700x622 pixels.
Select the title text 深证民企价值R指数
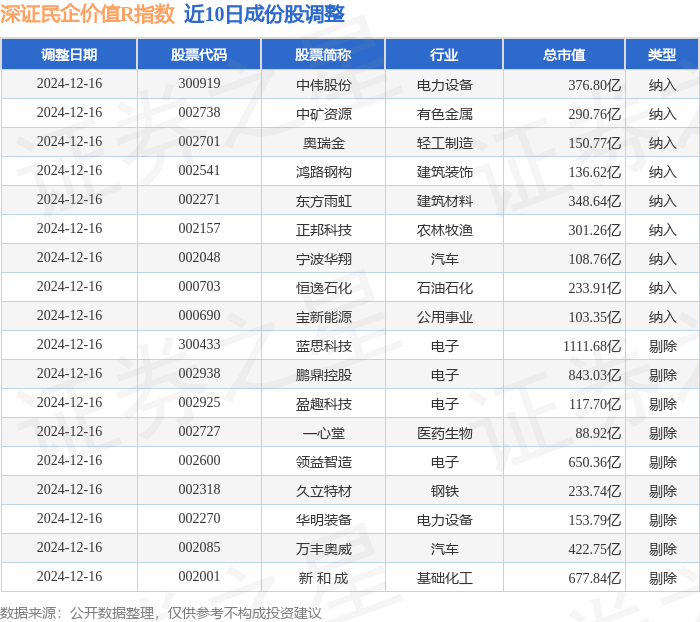point(88,14)
